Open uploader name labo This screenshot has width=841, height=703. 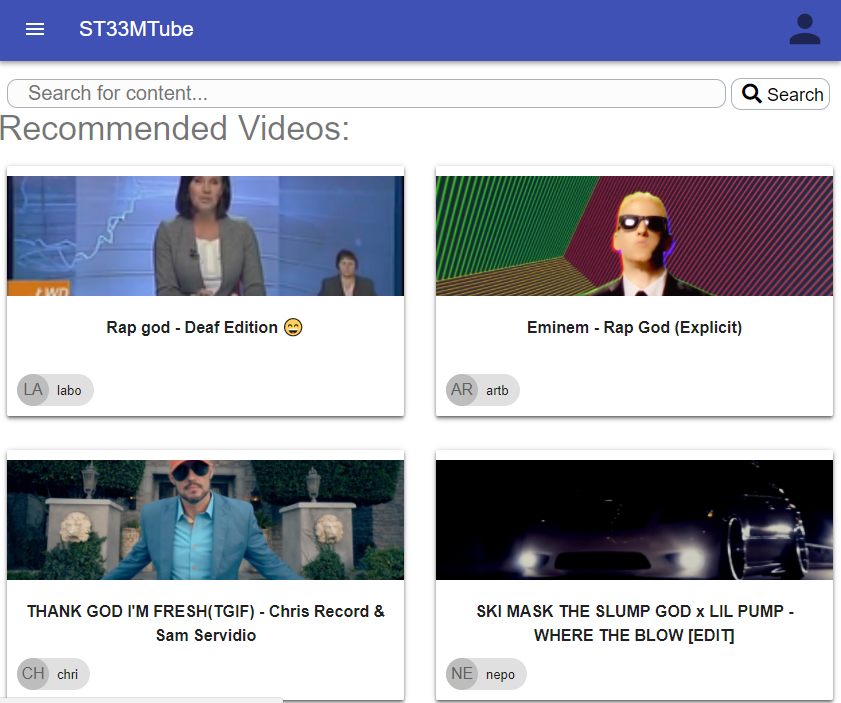69,390
